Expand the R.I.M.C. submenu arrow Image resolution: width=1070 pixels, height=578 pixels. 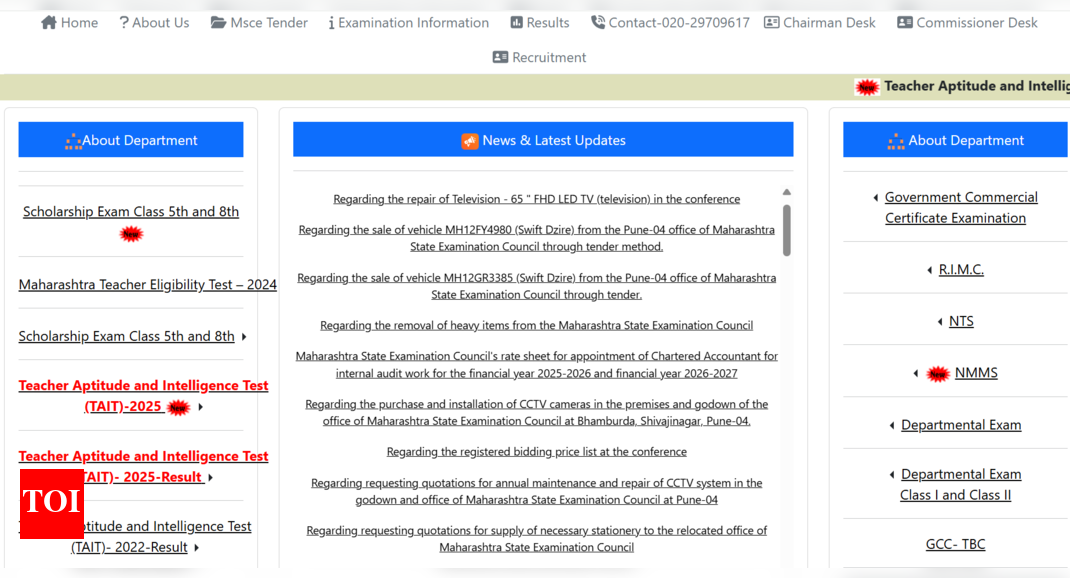930,270
